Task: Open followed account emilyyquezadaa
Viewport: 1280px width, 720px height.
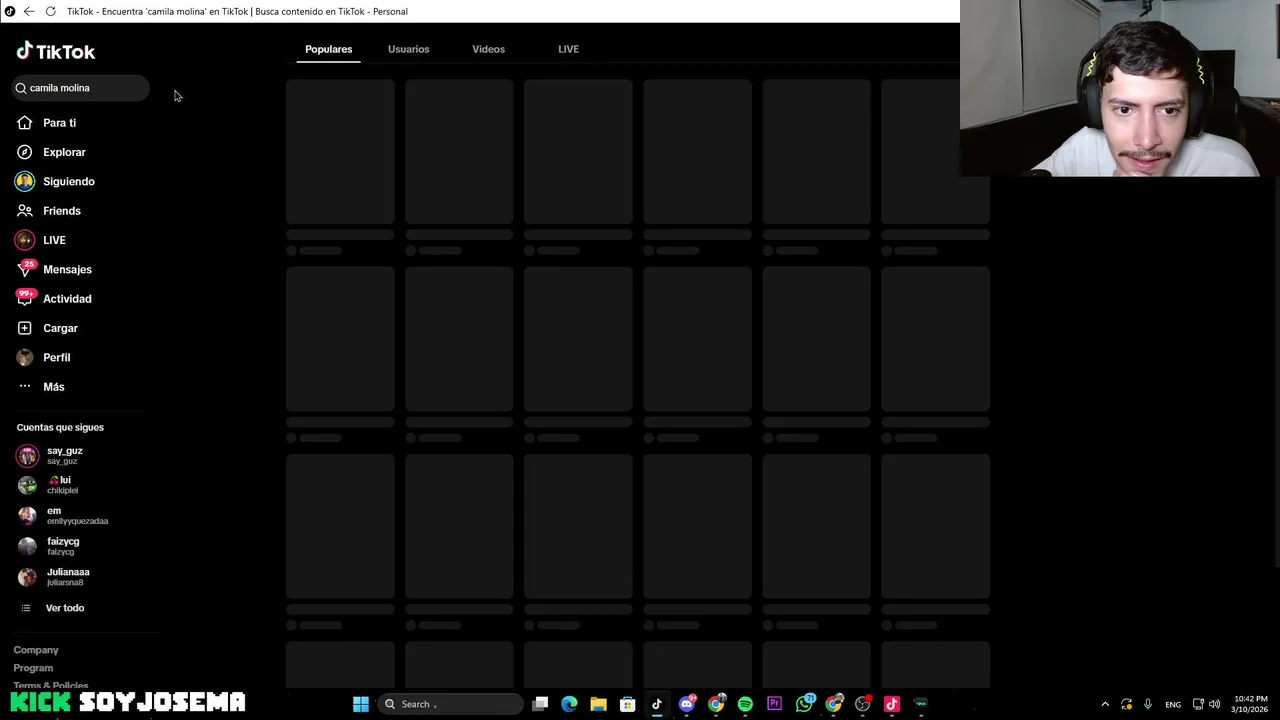Action: 62,515
